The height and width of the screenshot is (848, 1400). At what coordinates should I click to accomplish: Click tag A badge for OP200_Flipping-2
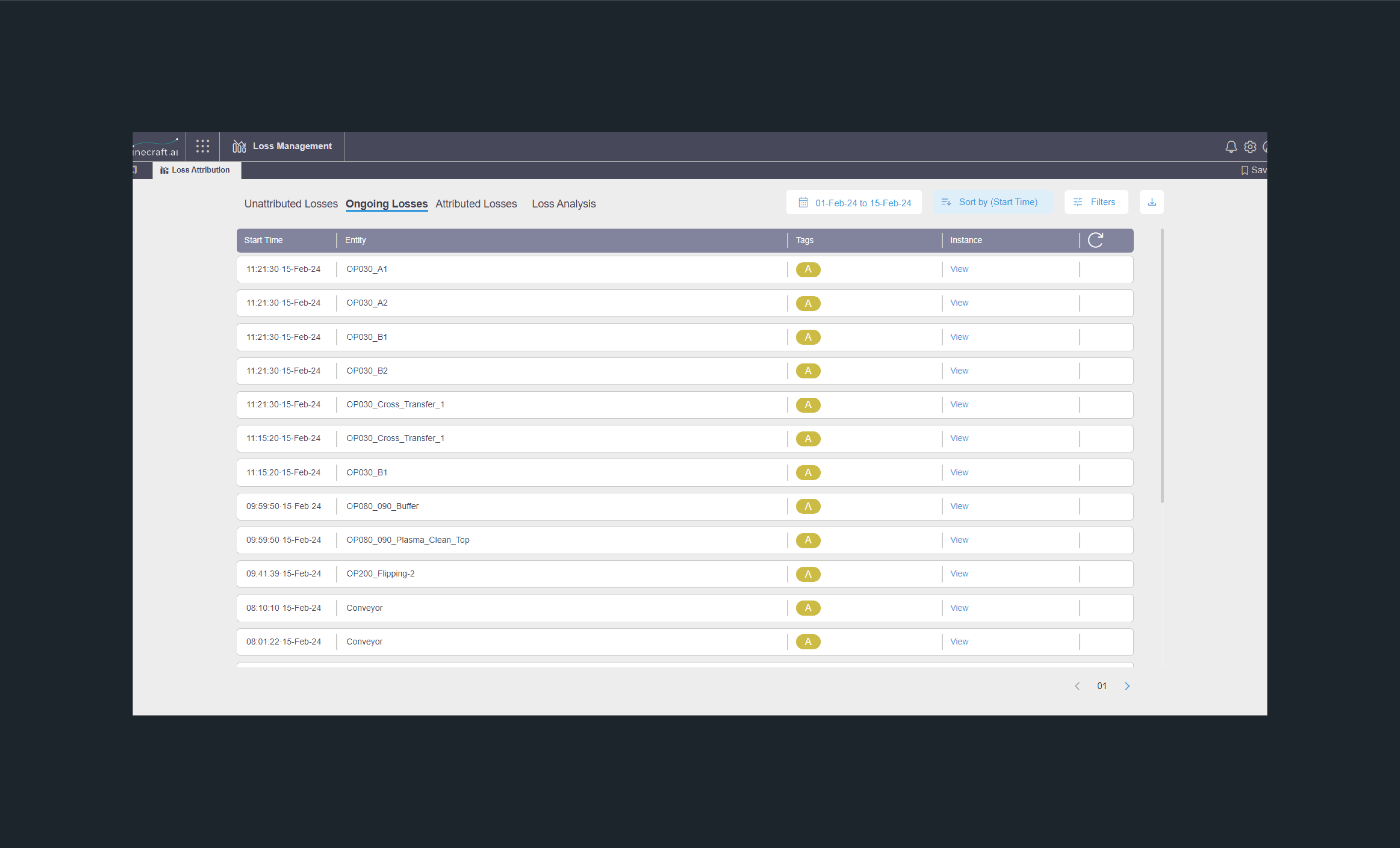coord(808,574)
